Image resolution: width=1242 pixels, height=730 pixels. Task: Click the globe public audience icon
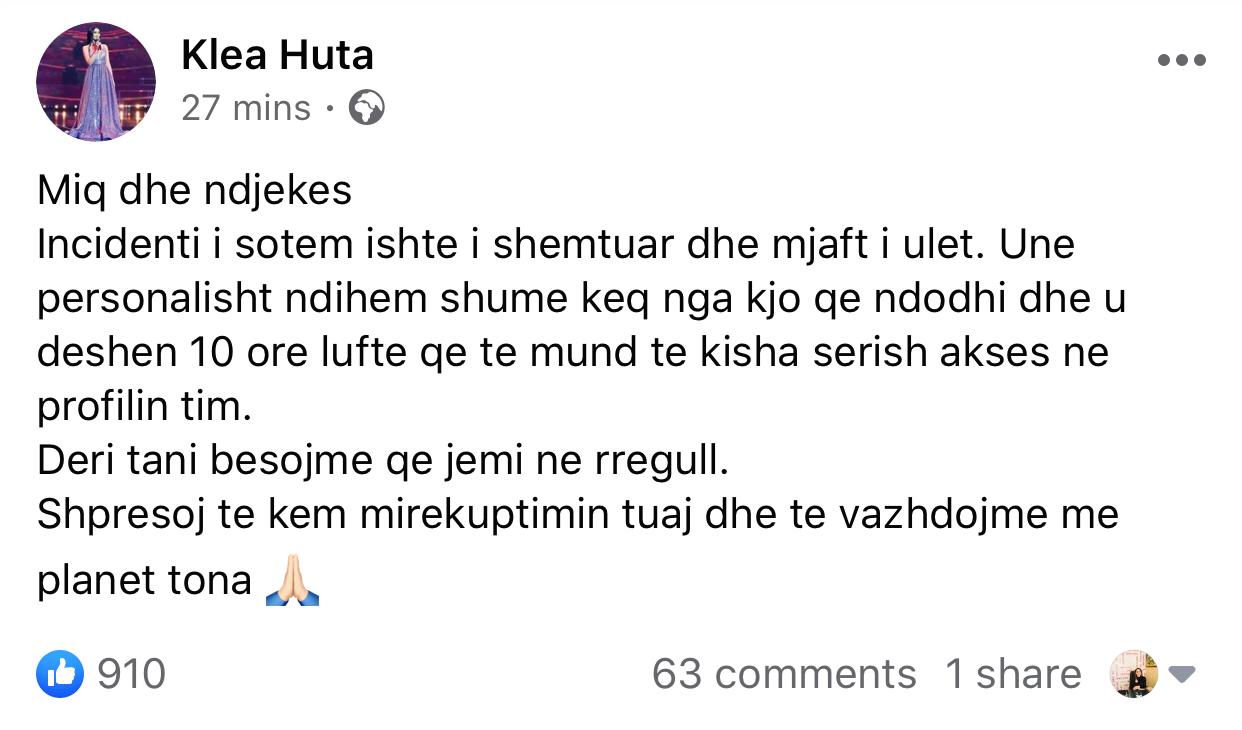point(366,108)
